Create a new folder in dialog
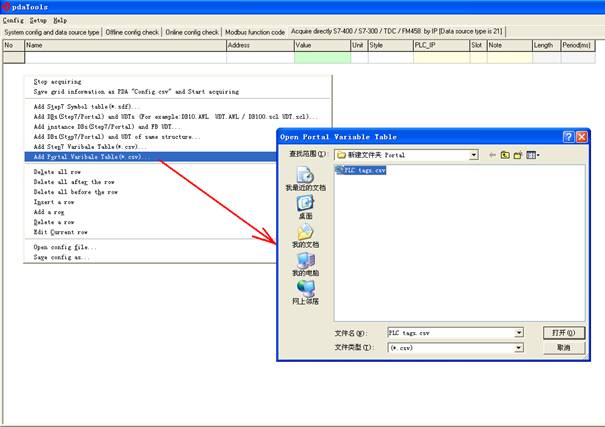The height and width of the screenshot is (427, 605). coord(519,155)
